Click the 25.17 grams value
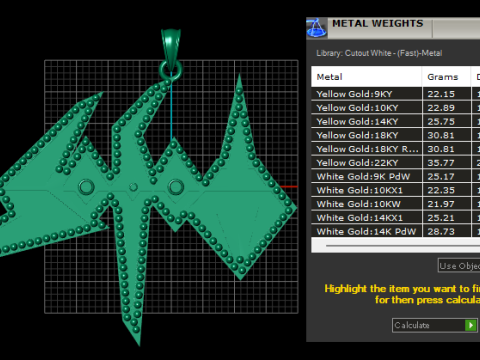 tap(441, 176)
